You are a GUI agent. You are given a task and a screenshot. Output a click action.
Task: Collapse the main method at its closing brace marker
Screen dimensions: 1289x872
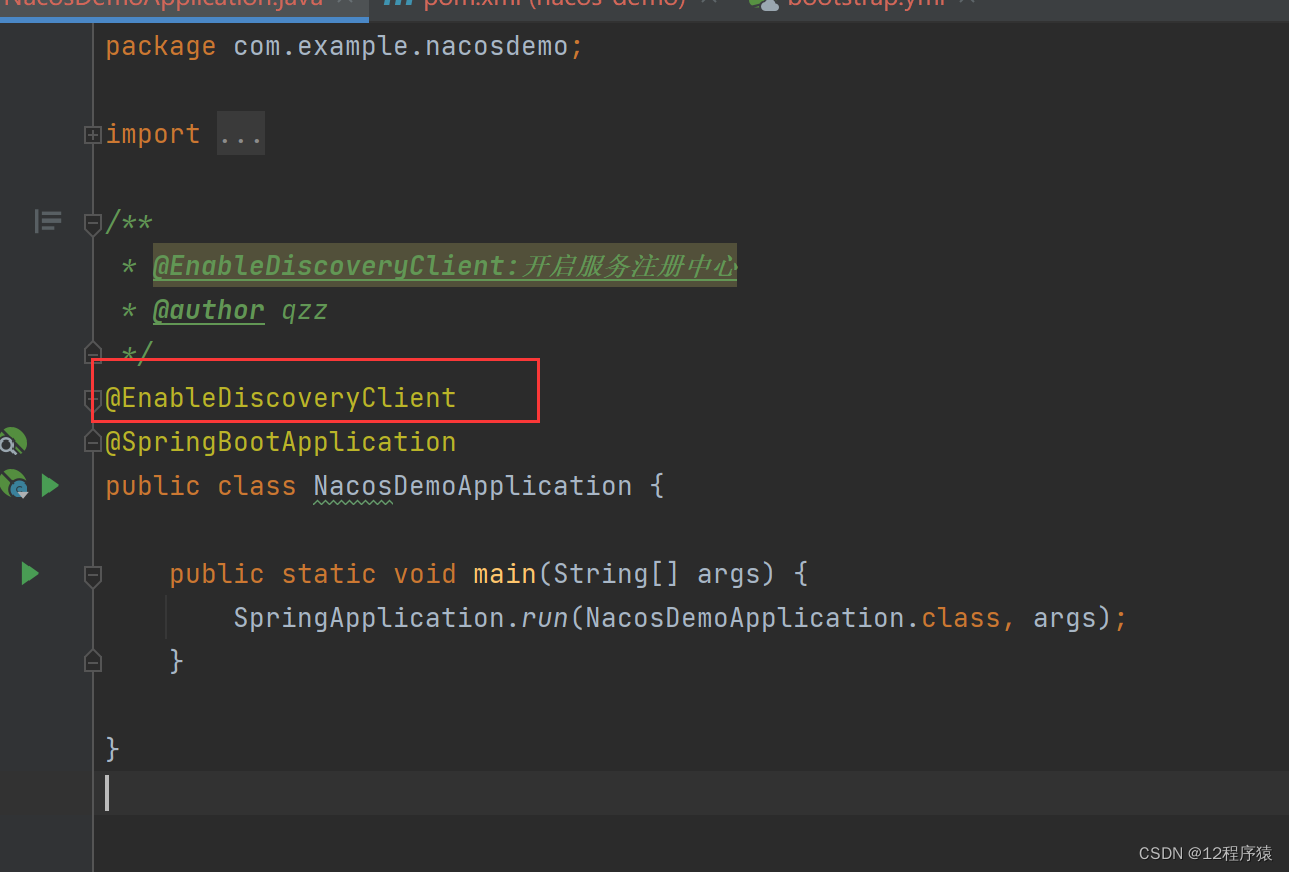coord(92,661)
